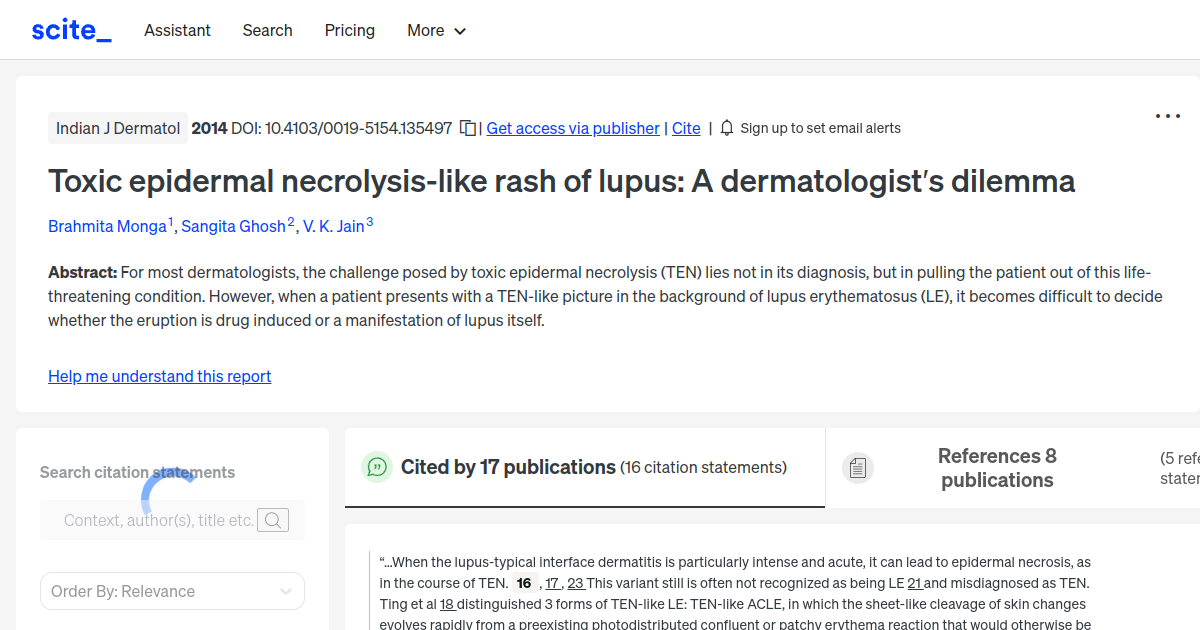1200x630 pixels.
Task: Open the Assistant page
Action: coord(177,30)
